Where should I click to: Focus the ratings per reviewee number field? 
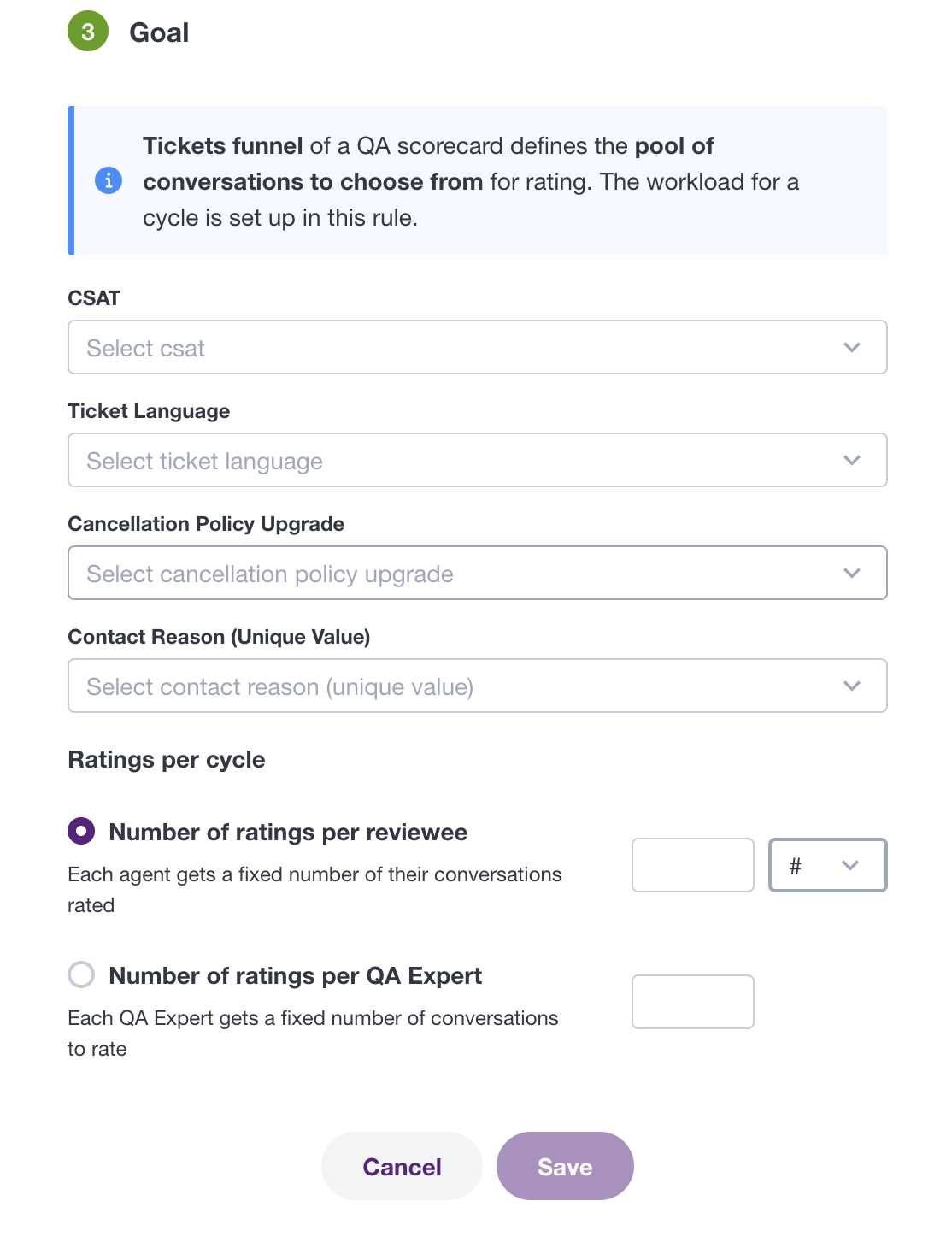[693, 865]
